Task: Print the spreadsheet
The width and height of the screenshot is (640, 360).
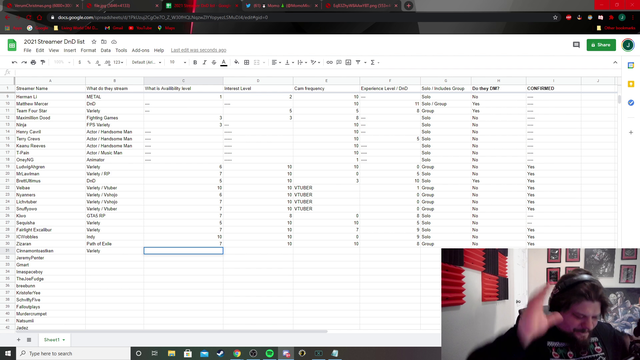Action: pyautogui.click(x=33, y=62)
